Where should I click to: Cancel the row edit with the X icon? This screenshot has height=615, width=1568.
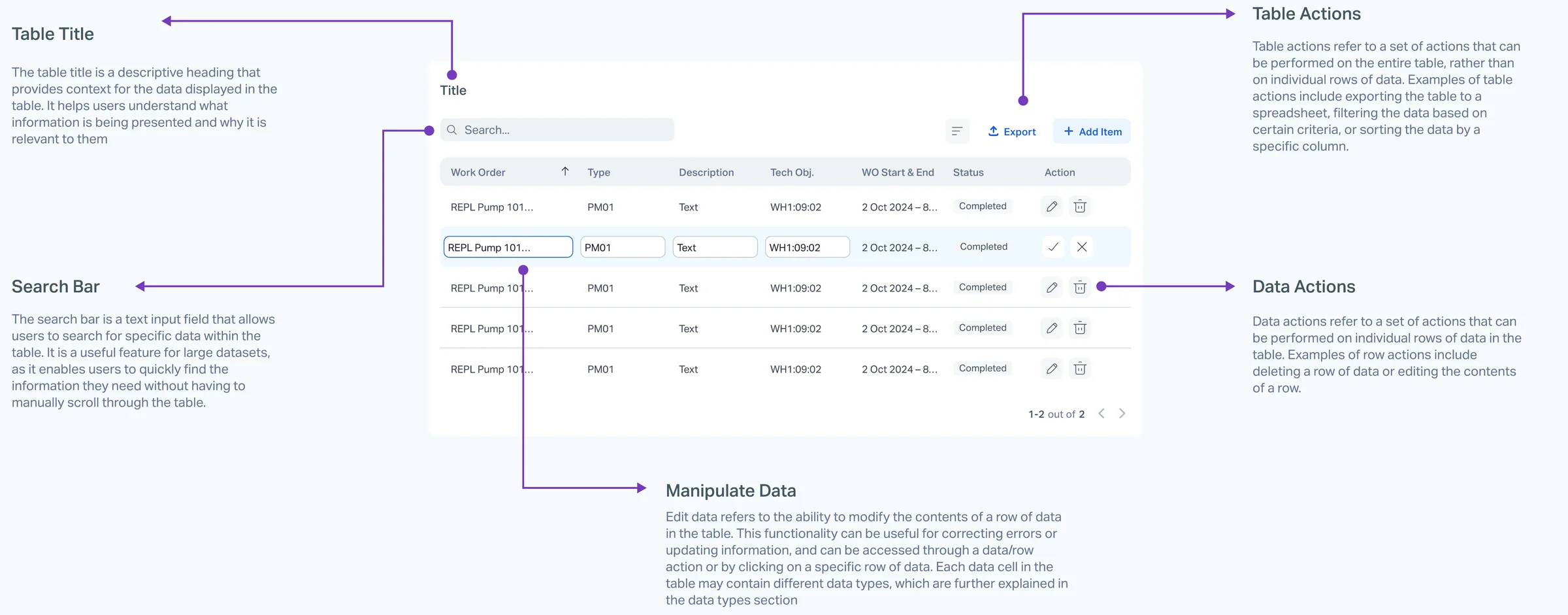point(1082,247)
